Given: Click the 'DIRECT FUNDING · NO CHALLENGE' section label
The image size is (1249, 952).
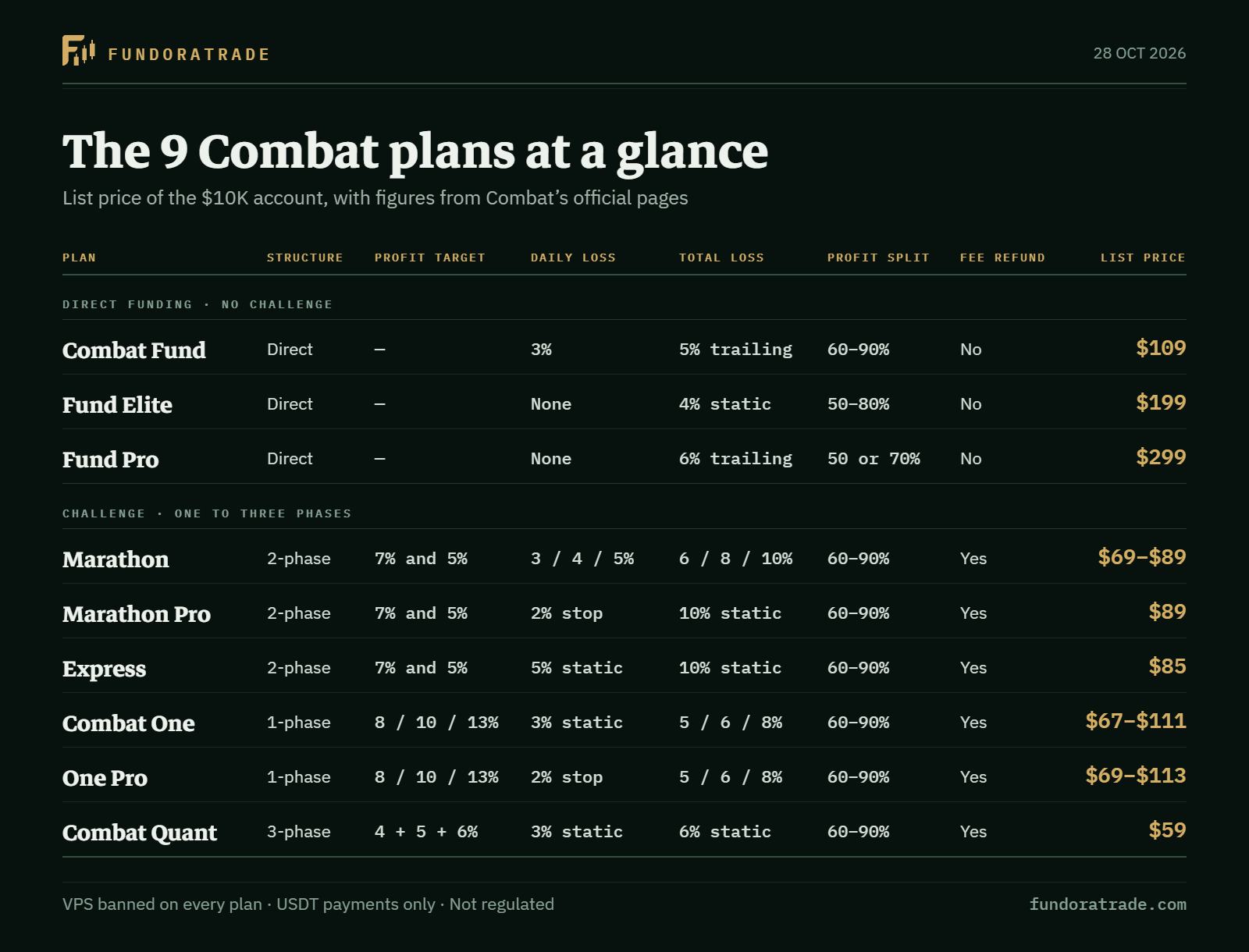Looking at the screenshot, I should pos(197,304).
